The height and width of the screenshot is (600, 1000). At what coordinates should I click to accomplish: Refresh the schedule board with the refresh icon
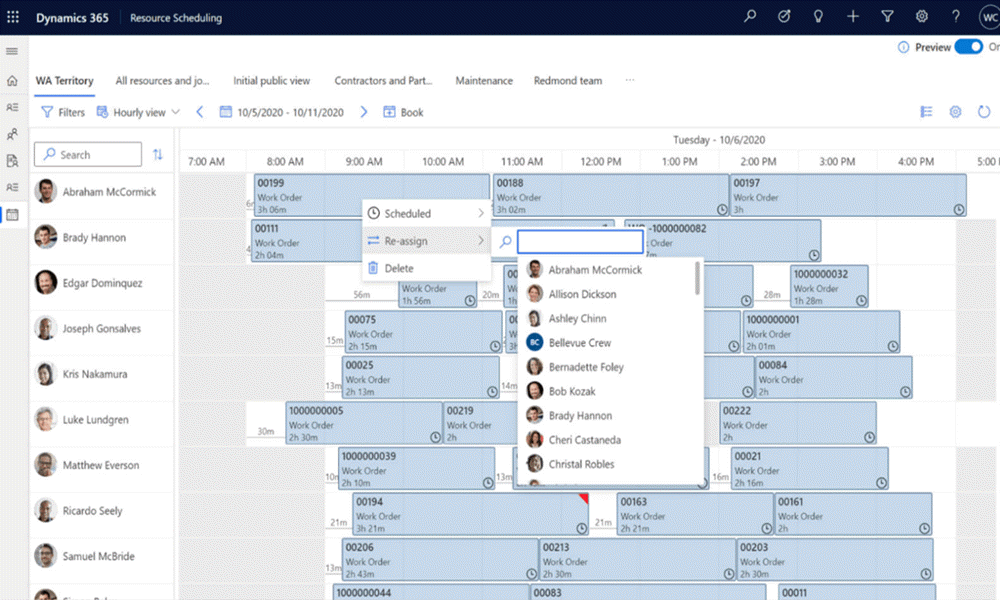984,111
